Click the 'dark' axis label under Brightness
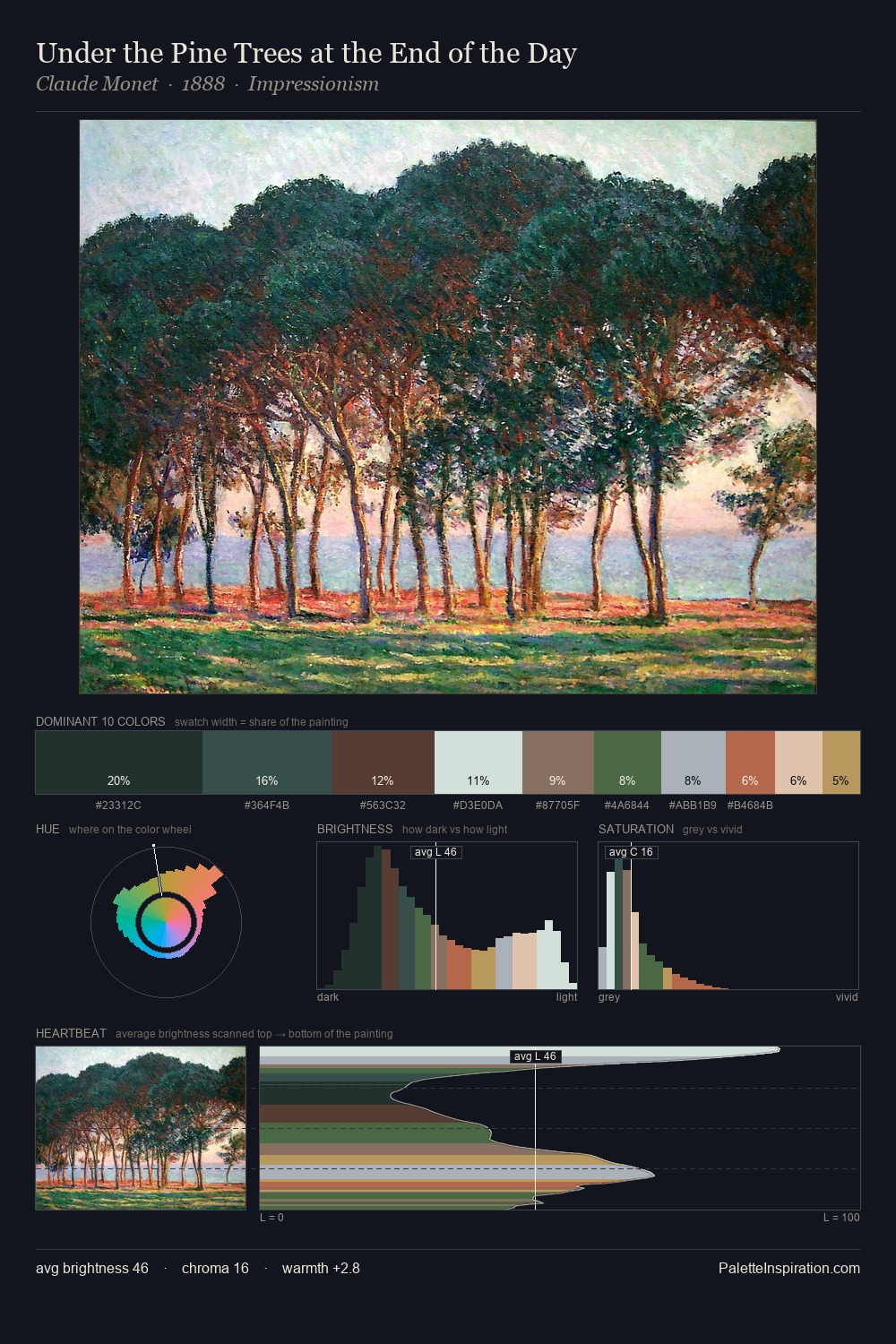This screenshot has height=1344, width=896. pos(328,997)
